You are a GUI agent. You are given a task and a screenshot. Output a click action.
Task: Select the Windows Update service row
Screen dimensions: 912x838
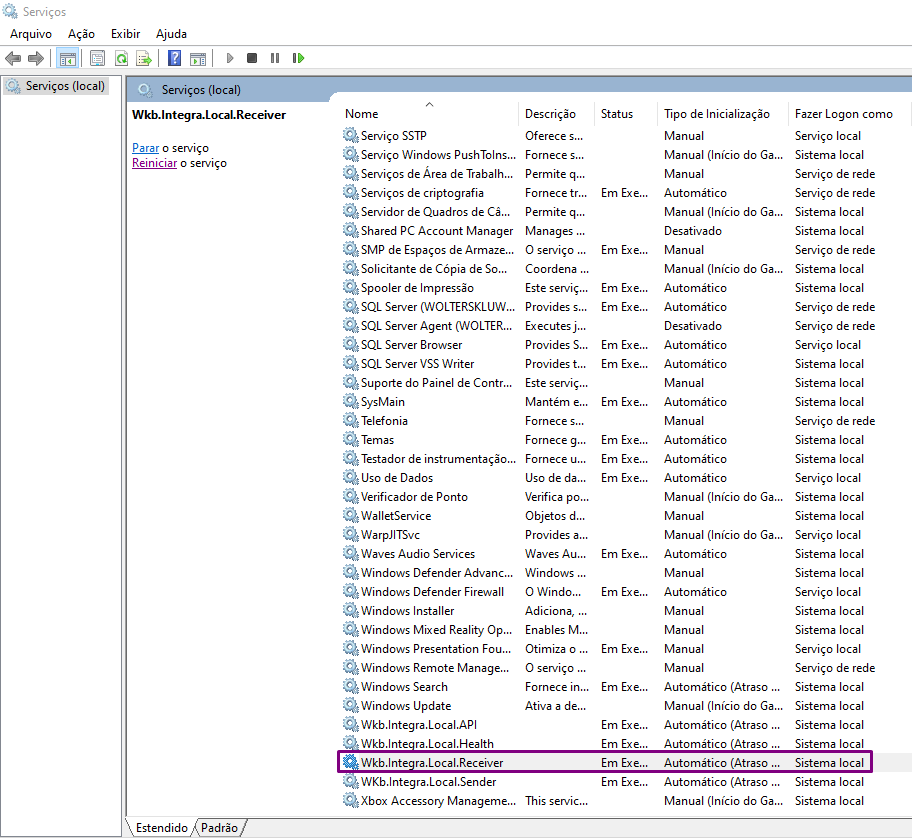(405, 706)
